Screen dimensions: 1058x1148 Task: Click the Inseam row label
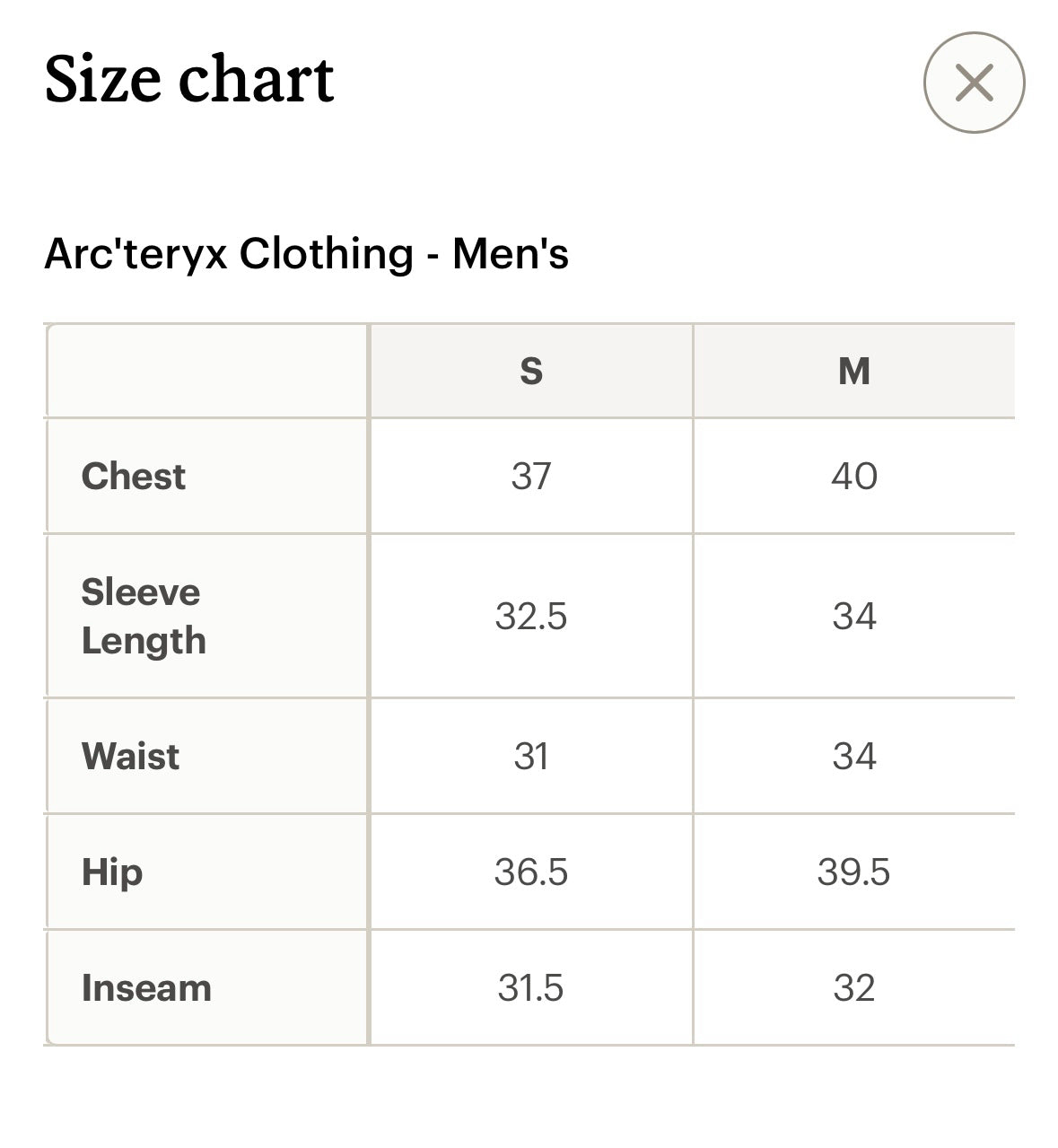[146, 988]
